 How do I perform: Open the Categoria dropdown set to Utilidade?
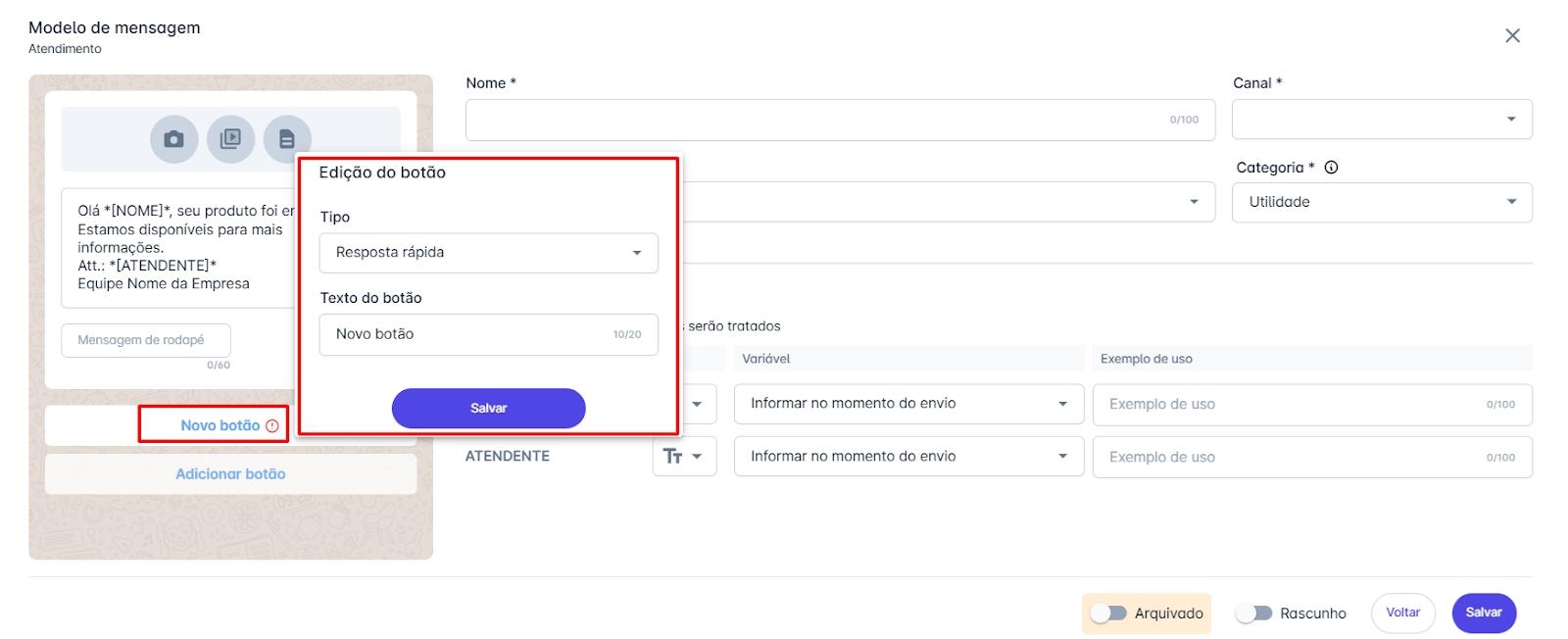click(1382, 203)
